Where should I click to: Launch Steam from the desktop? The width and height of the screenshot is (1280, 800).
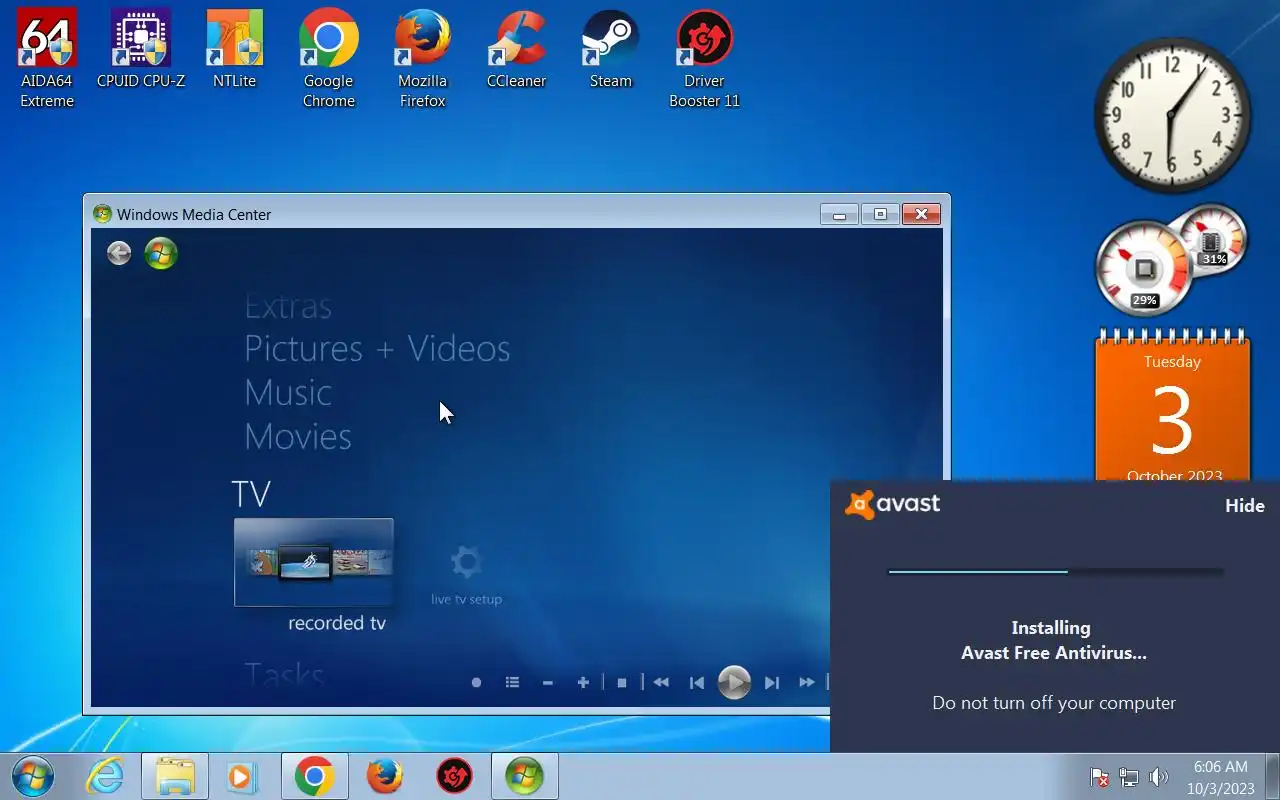(x=611, y=50)
